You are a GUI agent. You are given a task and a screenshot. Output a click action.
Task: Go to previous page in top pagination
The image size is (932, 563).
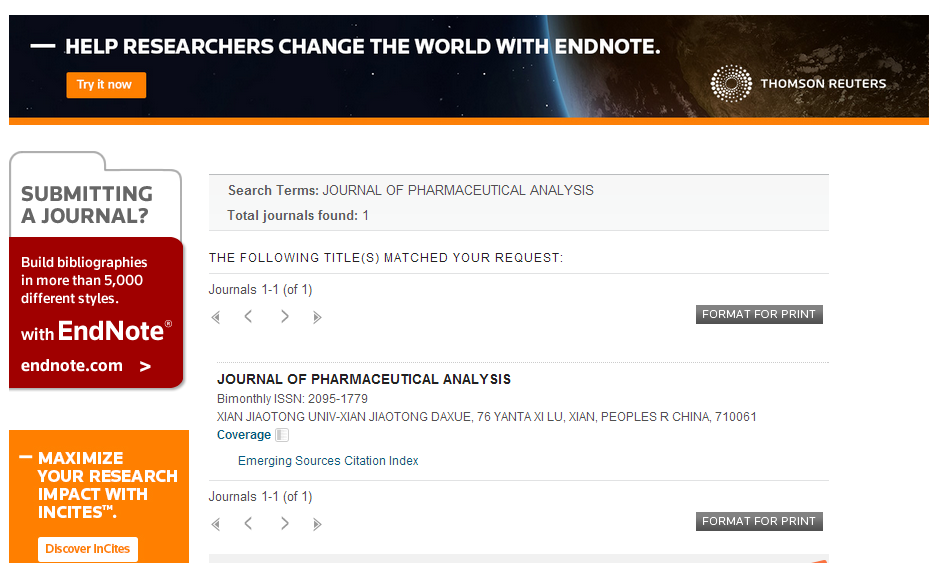tap(248, 316)
